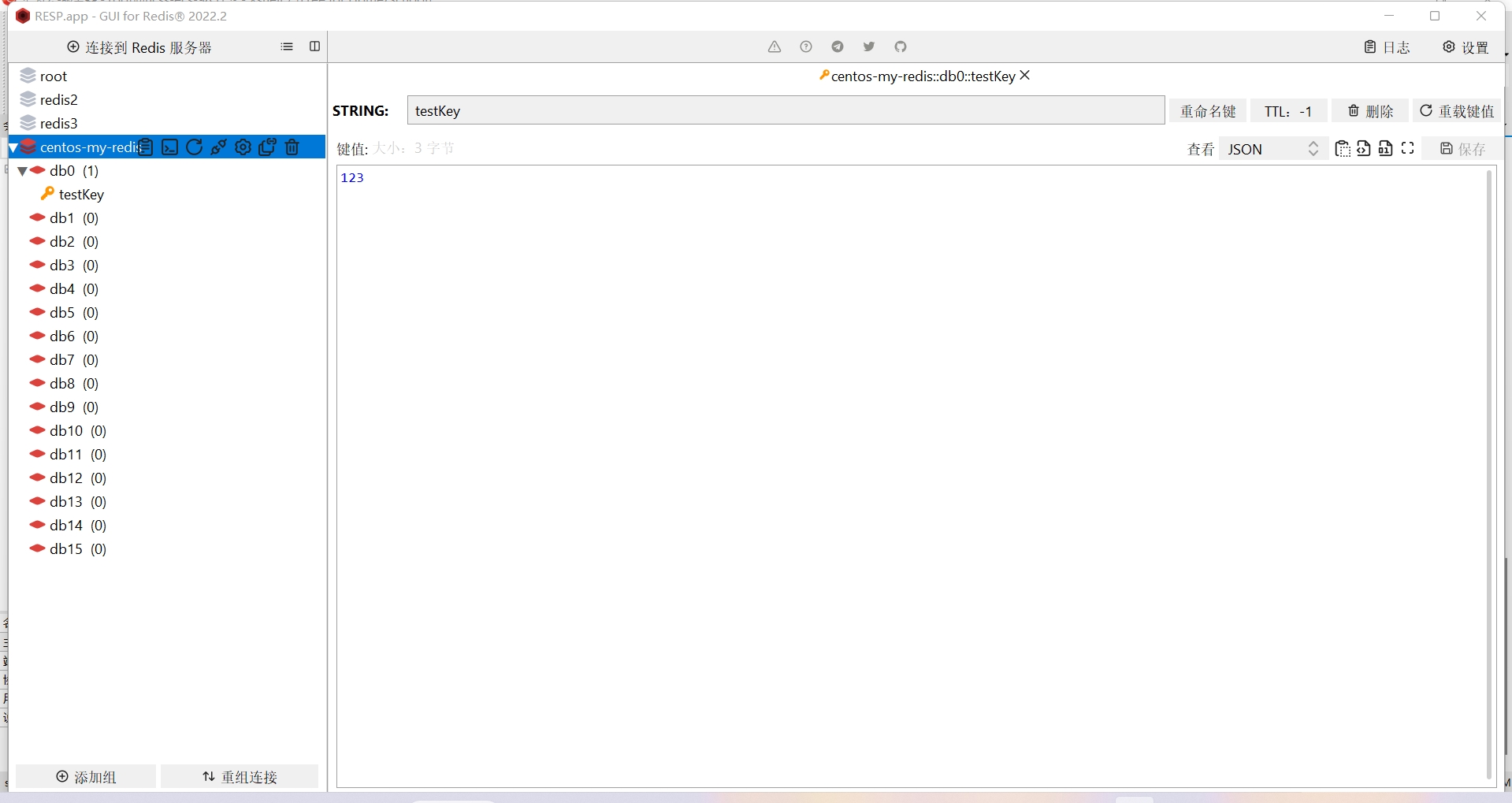
Task: Click the binary 01 file icon
Action: pos(1386,148)
